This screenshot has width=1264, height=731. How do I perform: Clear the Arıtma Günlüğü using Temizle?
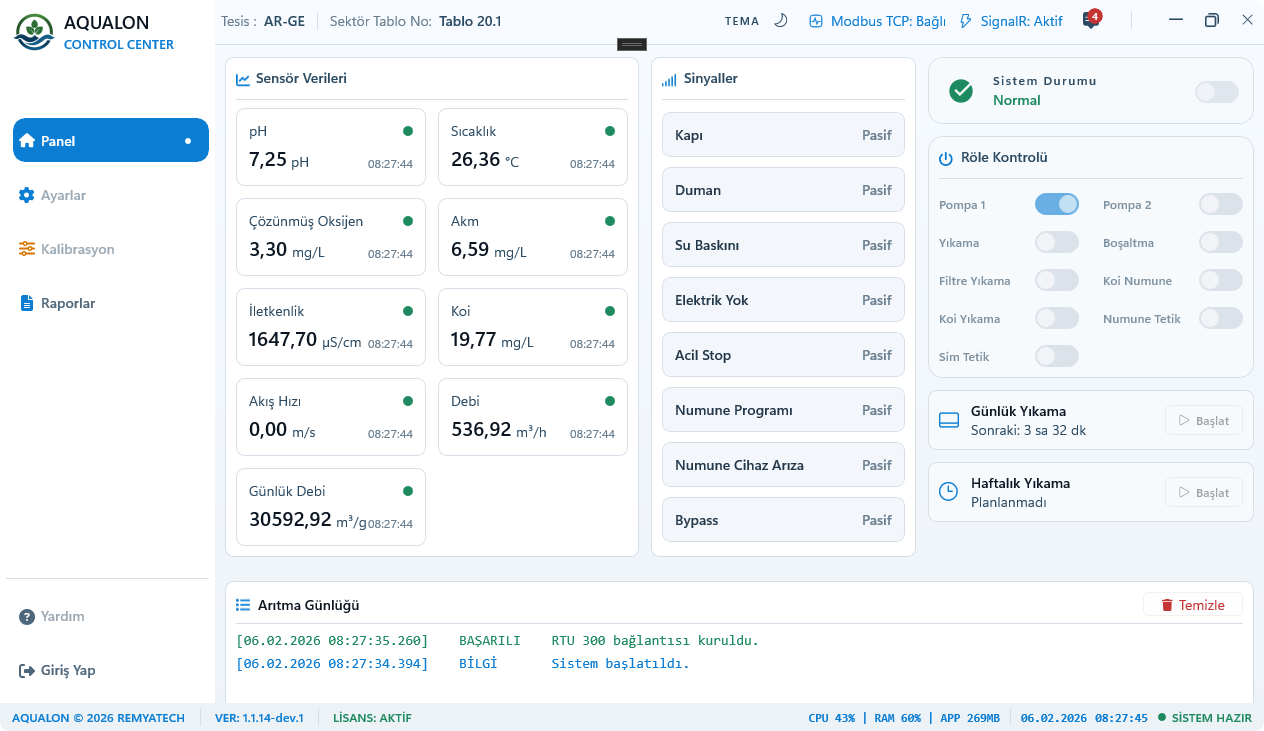(x=1193, y=604)
